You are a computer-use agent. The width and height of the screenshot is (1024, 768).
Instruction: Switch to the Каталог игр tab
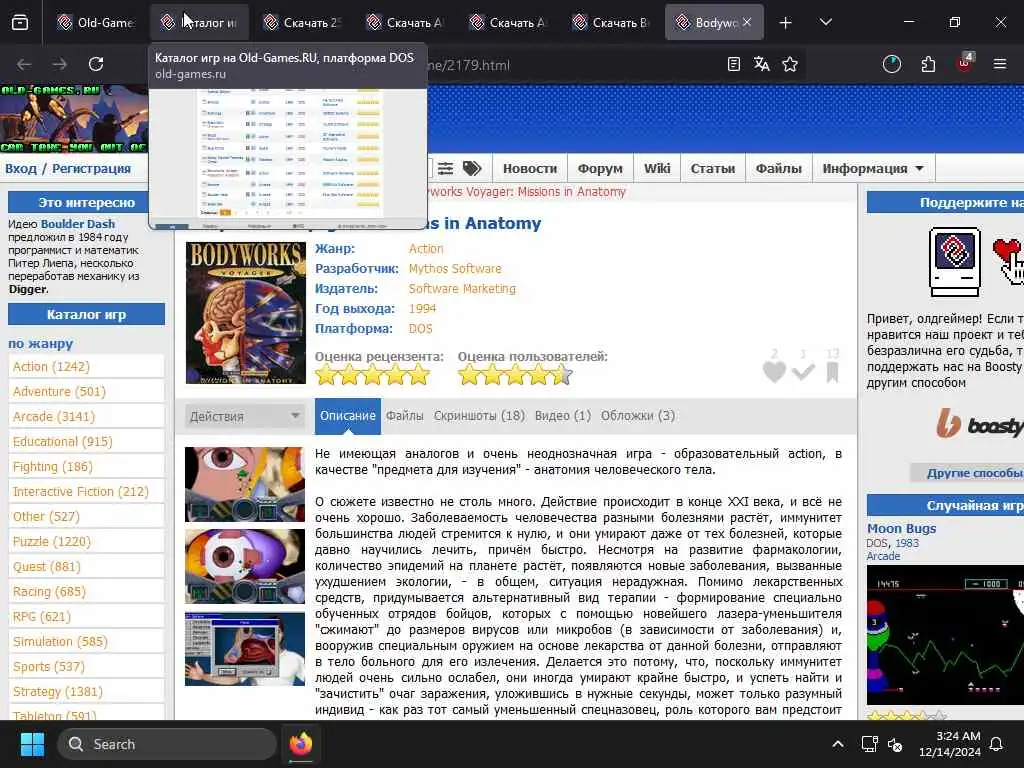[199, 22]
